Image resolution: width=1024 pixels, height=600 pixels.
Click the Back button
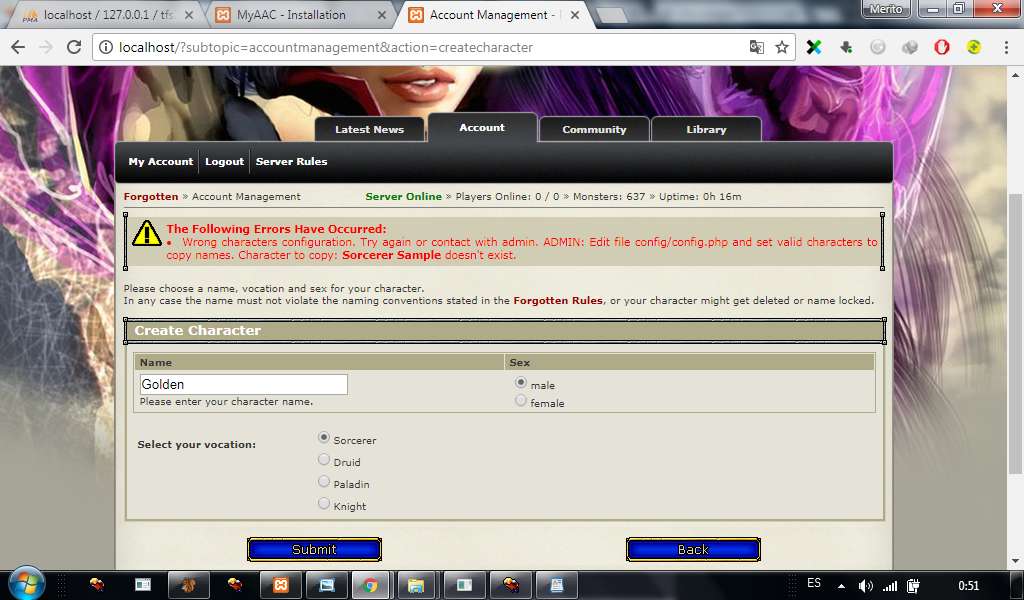tap(693, 550)
